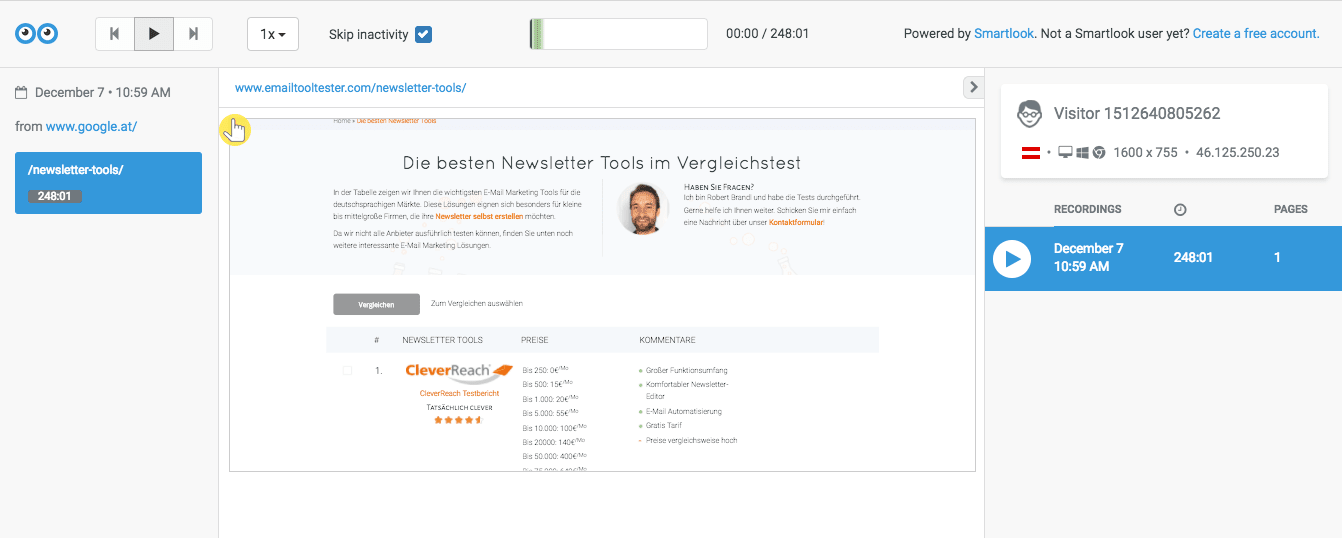Click the Windows OS icon
Image resolution: width=1342 pixels, height=538 pixels.
click(x=1082, y=153)
